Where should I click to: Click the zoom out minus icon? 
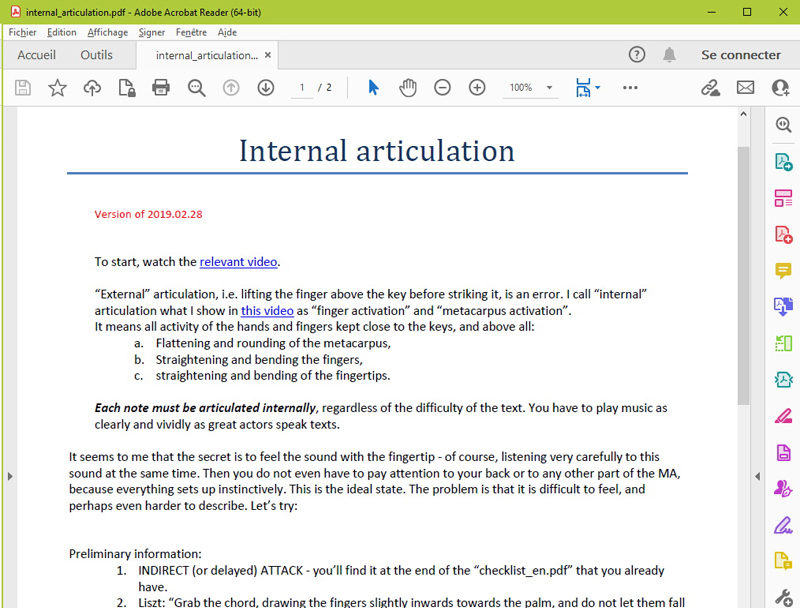(x=442, y=88)
